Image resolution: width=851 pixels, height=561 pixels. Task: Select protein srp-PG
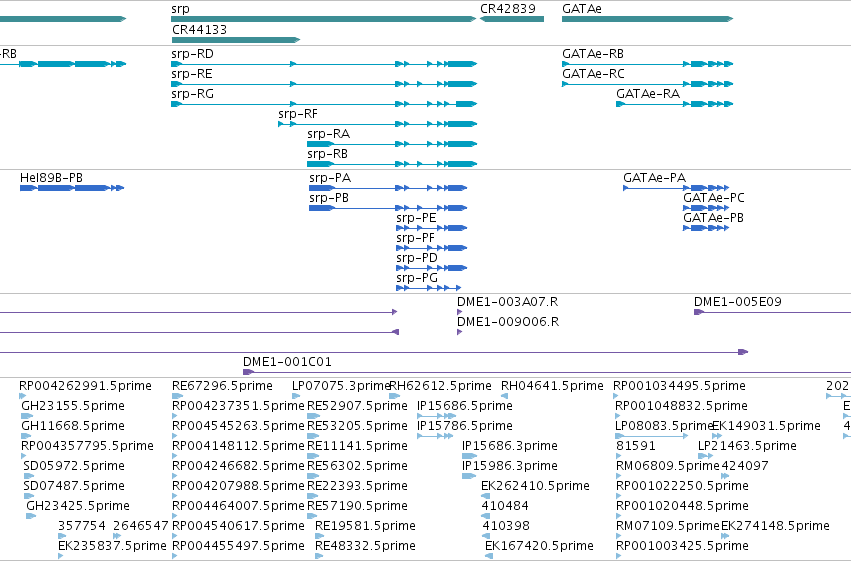tap(429, 288)
